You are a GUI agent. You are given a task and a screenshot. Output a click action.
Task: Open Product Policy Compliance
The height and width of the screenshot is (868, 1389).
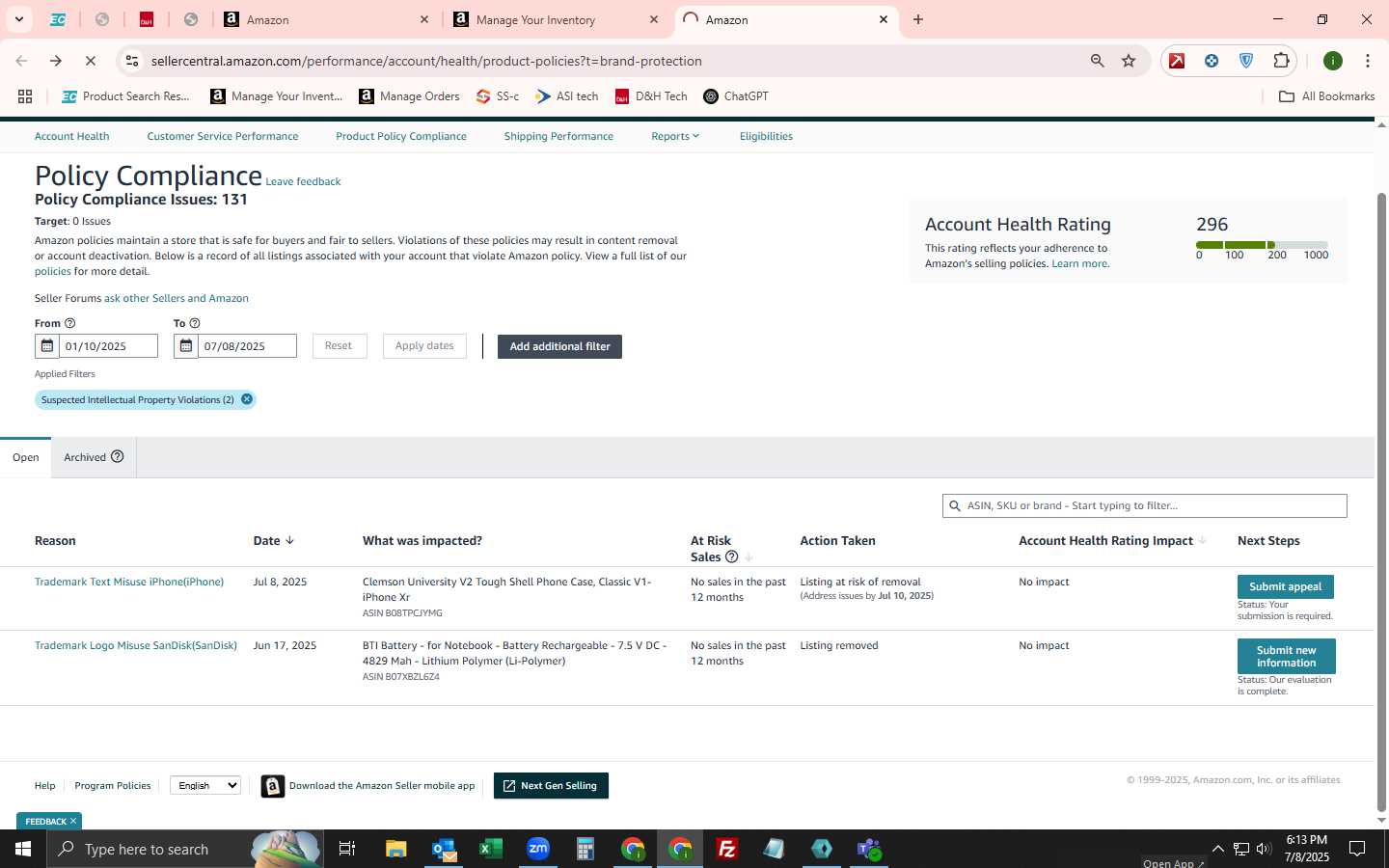[x=401, y=136]
